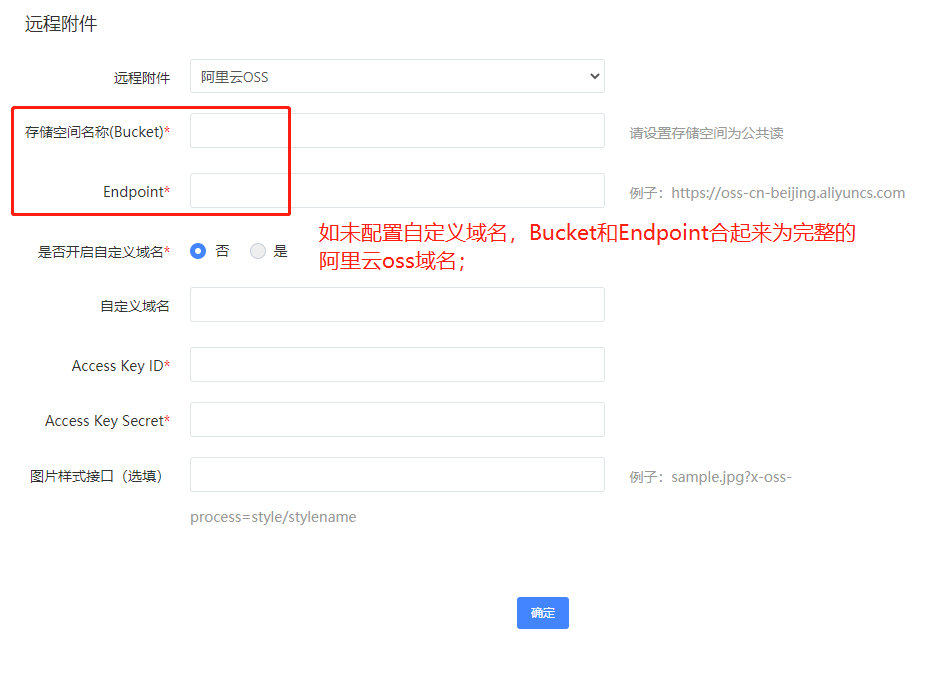Focus the Endpoint input field

397,190
